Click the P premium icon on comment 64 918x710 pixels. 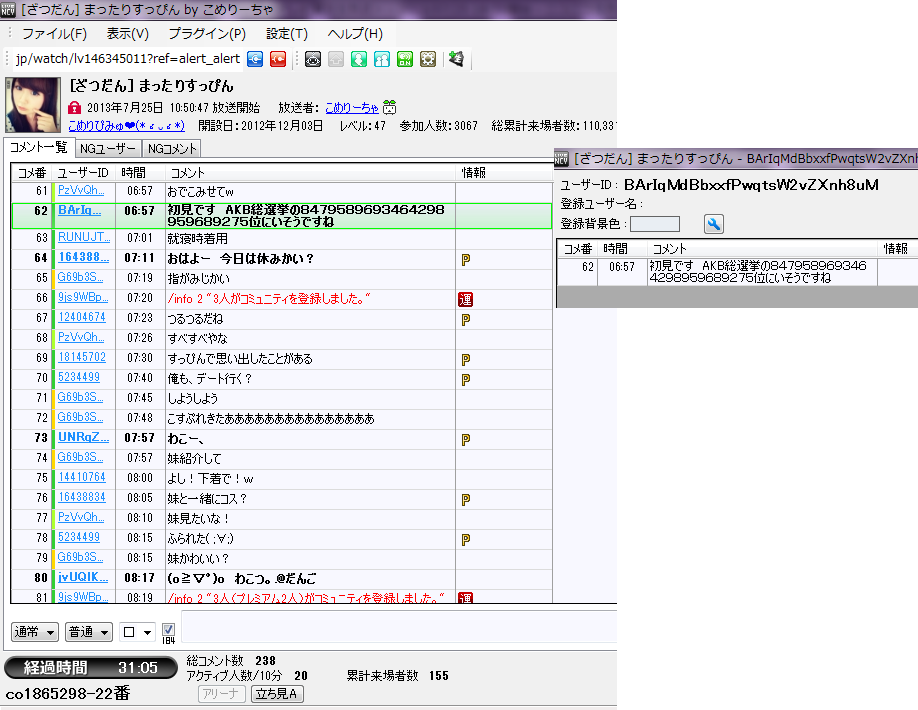[465, 259]
